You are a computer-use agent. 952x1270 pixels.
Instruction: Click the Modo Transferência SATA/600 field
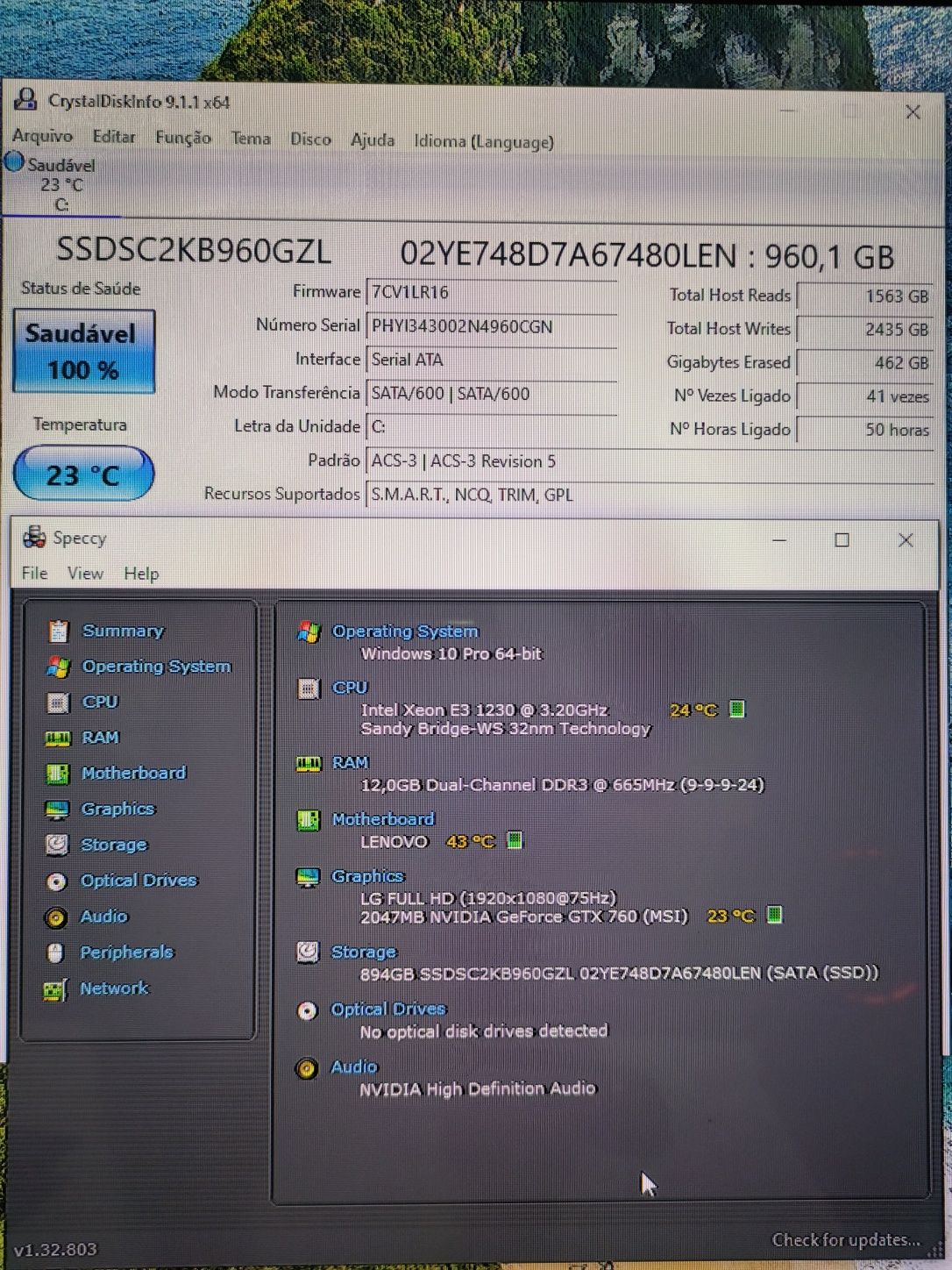[491, 393]
